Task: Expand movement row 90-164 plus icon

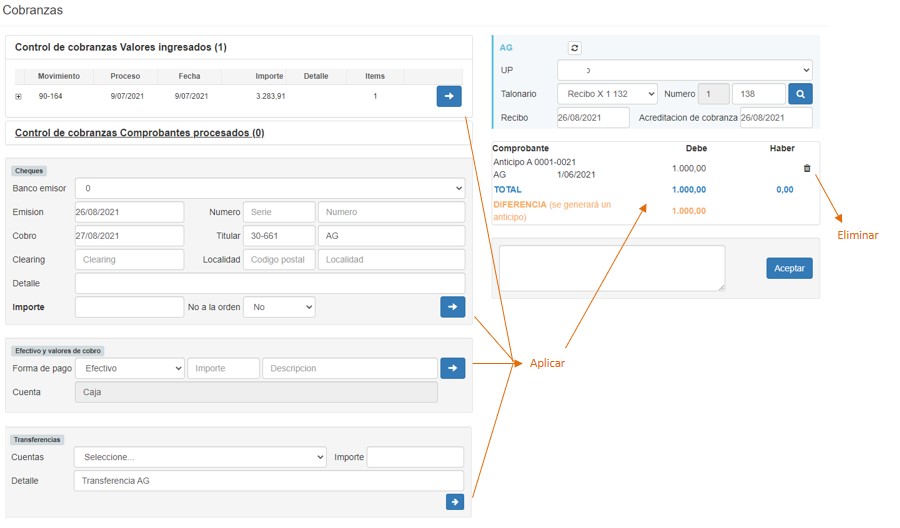Action: pos(18,97)
